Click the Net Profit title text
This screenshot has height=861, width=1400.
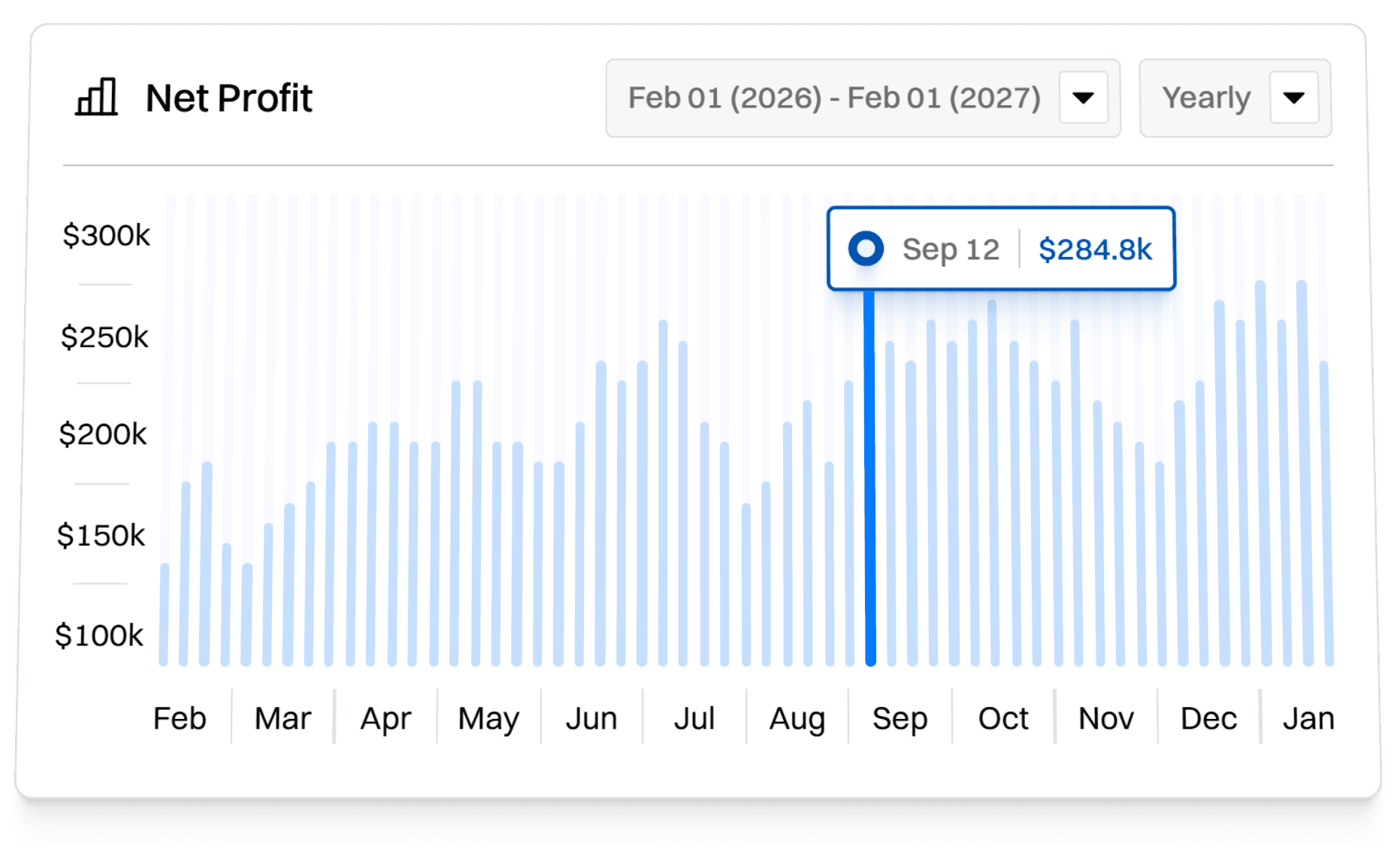pyautogui.click(x=229, y=98)
